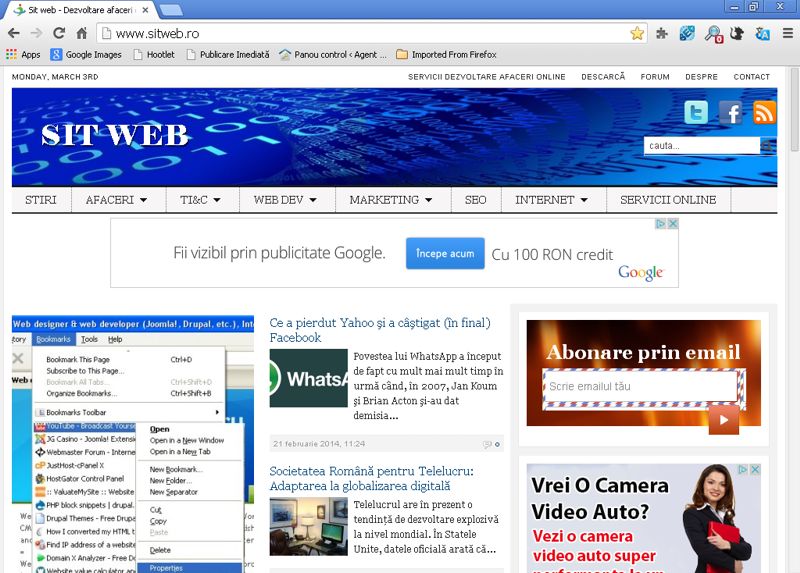Expand the INTERNET dropdown menu
This screenshot has height=573, width=800.
[x=554, y=200]
